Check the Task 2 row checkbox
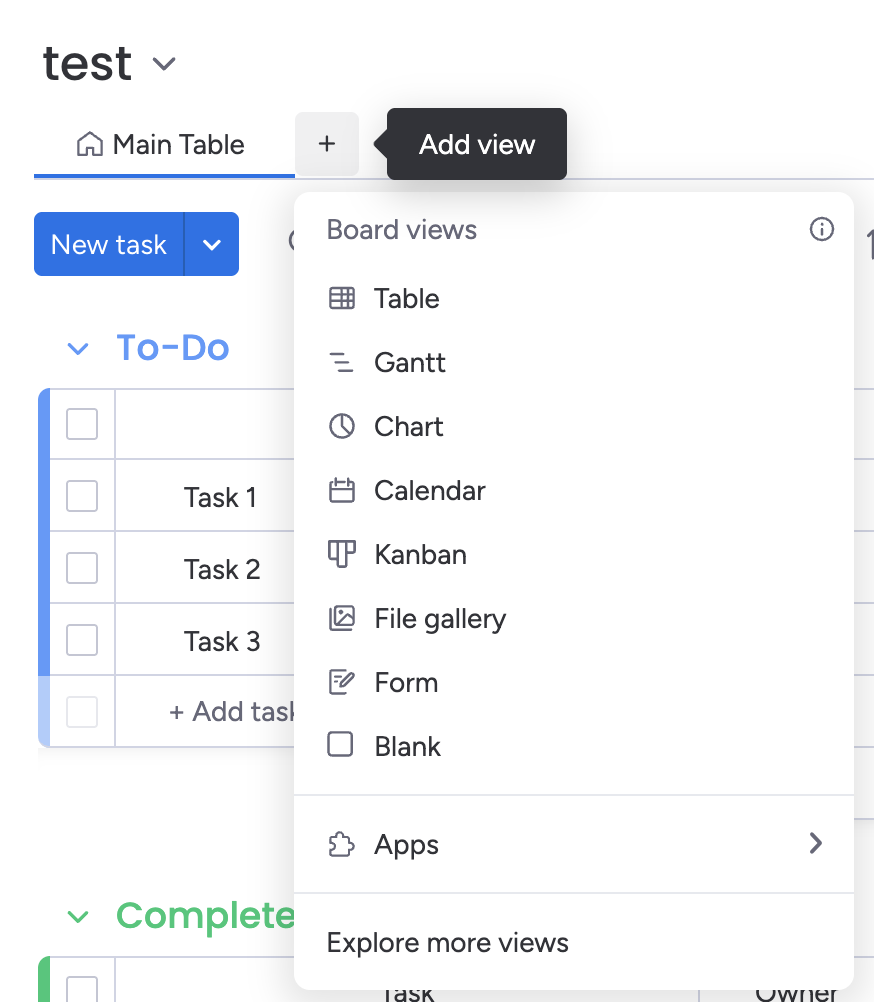The image size is (874, 1002). point(82,568)
